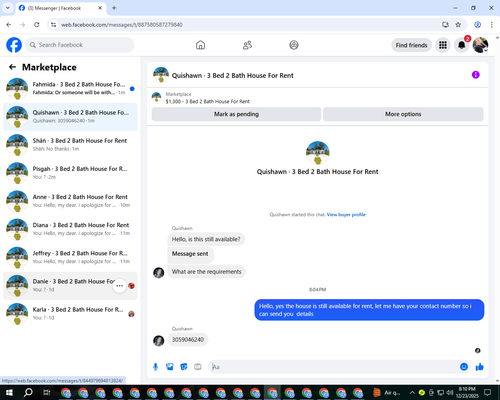The image size is (500, 400).
Task: Record a voice clip with microphone icon
Action: pyautogui.click(x=155, y=367)
